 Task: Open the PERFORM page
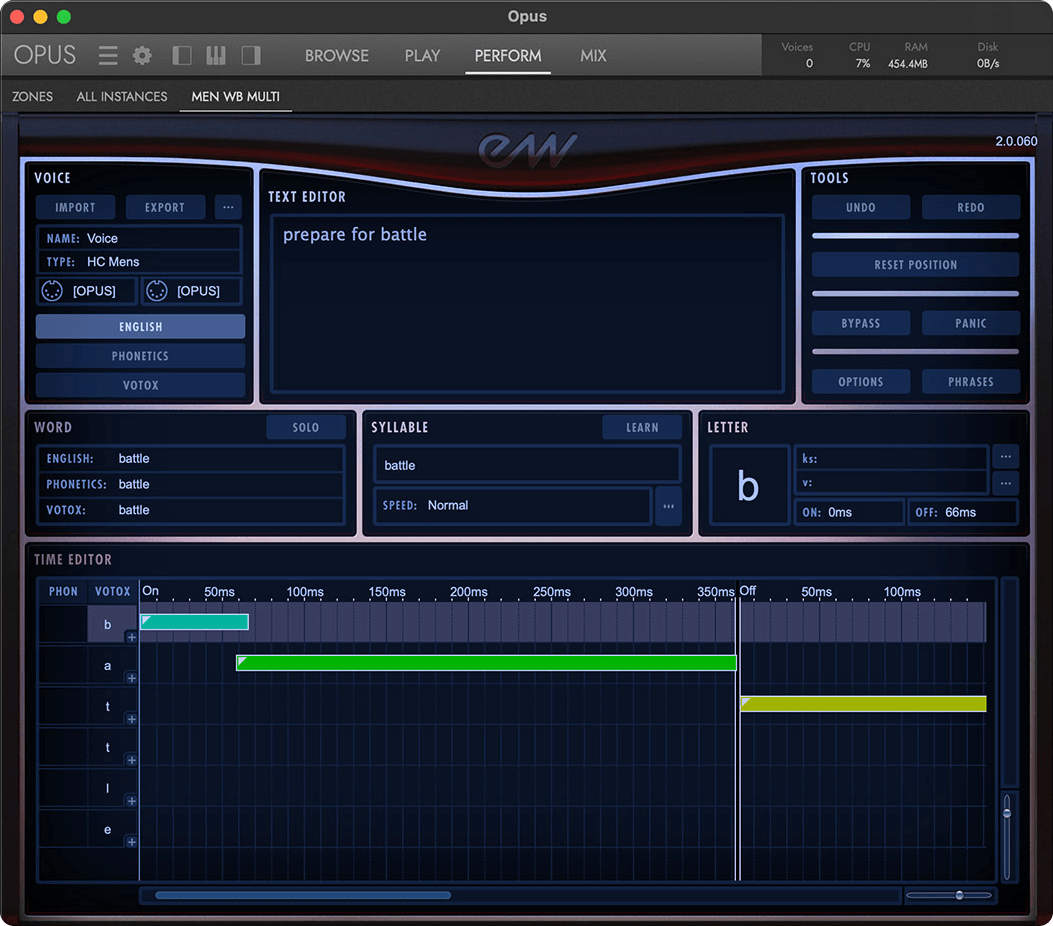[508, 56]
